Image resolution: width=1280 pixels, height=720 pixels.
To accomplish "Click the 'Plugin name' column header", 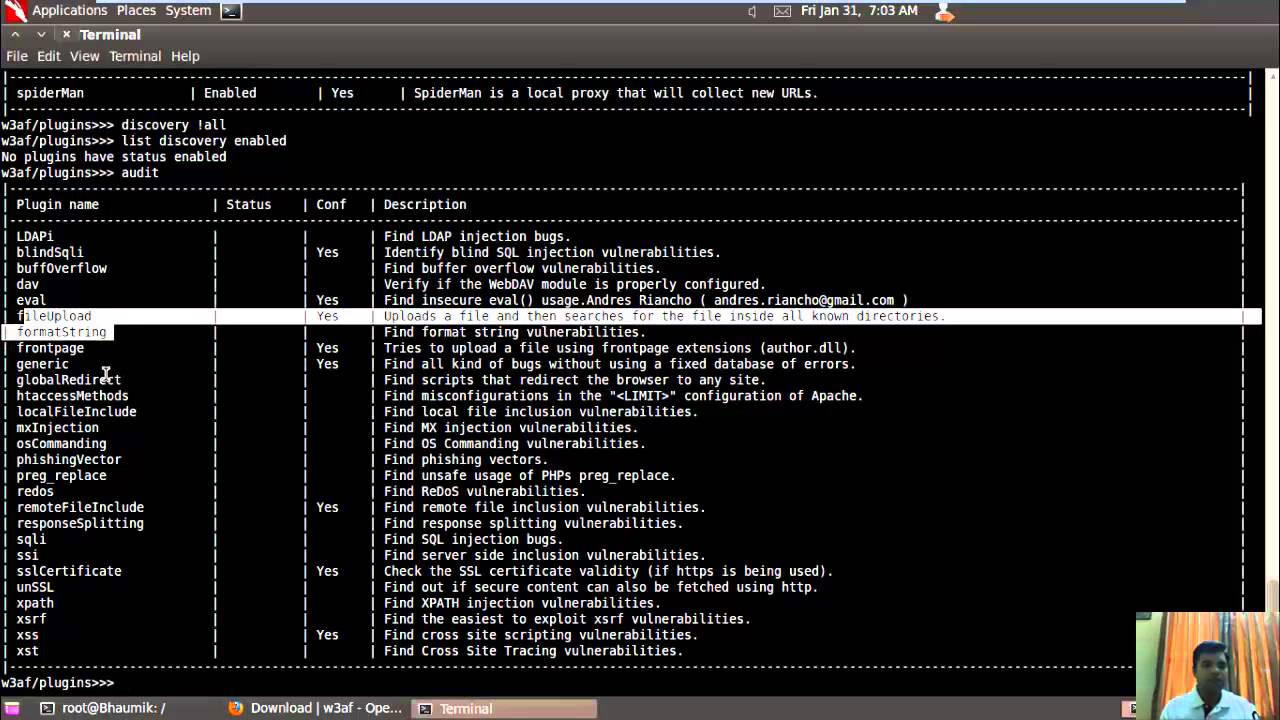I will coord(57,205).
